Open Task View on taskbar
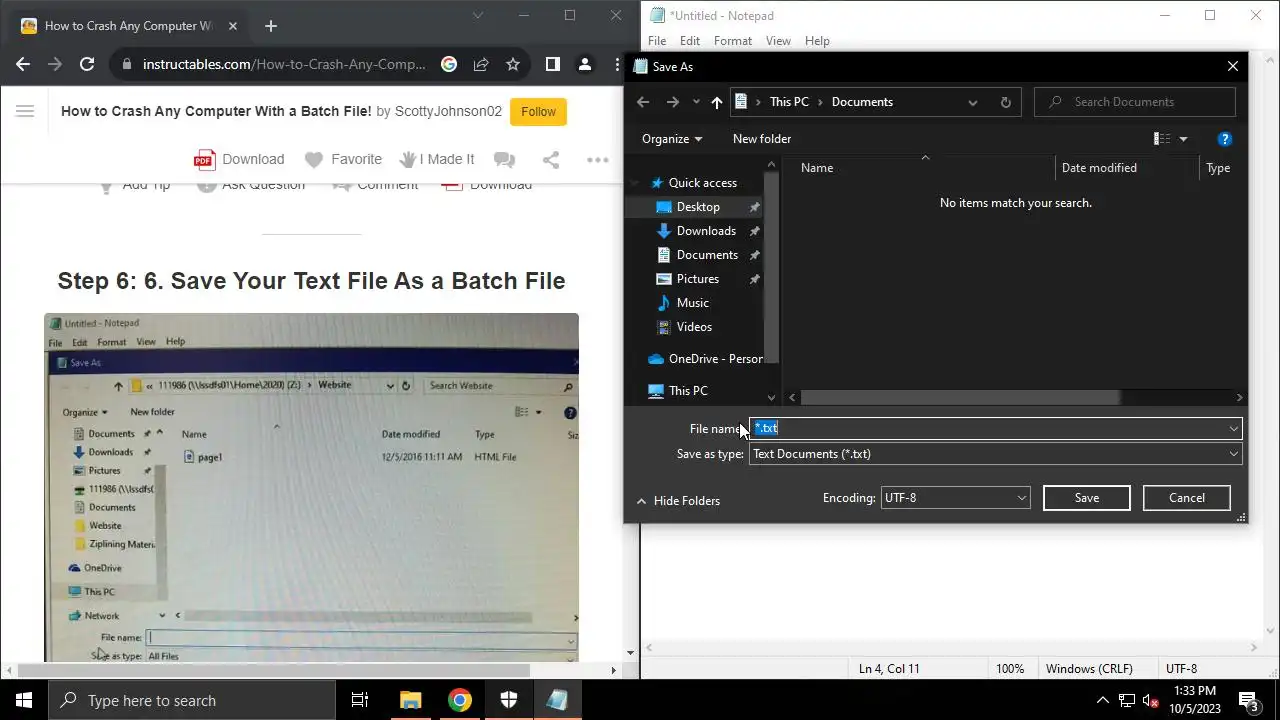1280x720 pixels. pyautogui.click(x=360, y=700)
